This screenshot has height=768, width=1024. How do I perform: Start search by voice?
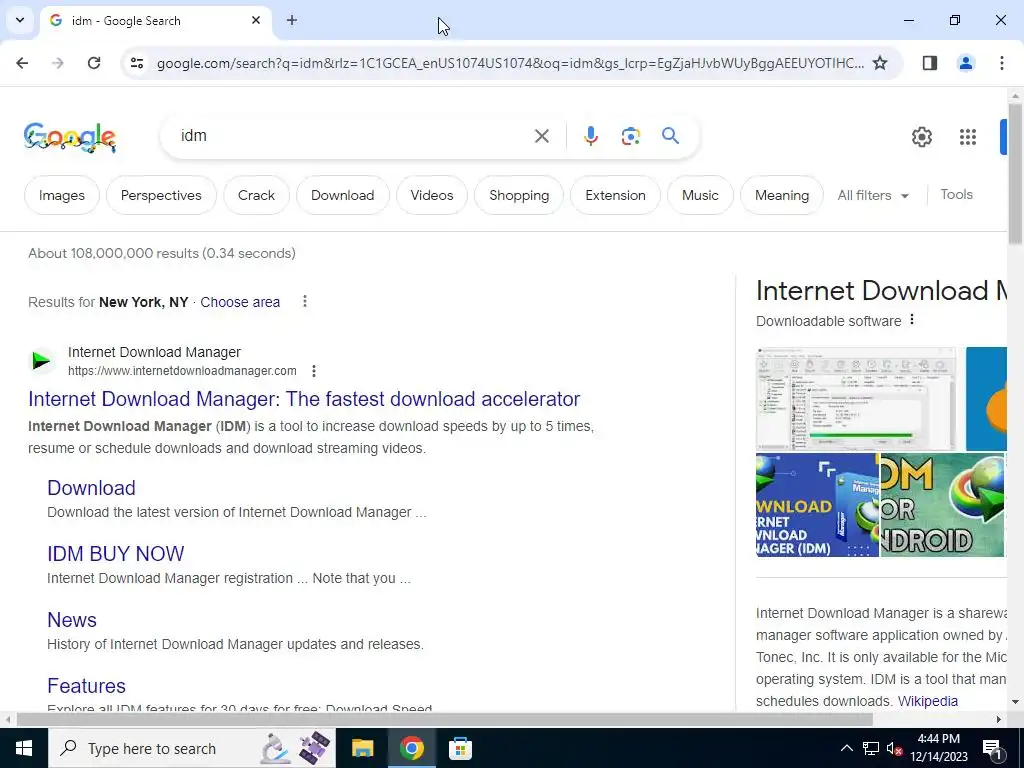tap(590, 136)
